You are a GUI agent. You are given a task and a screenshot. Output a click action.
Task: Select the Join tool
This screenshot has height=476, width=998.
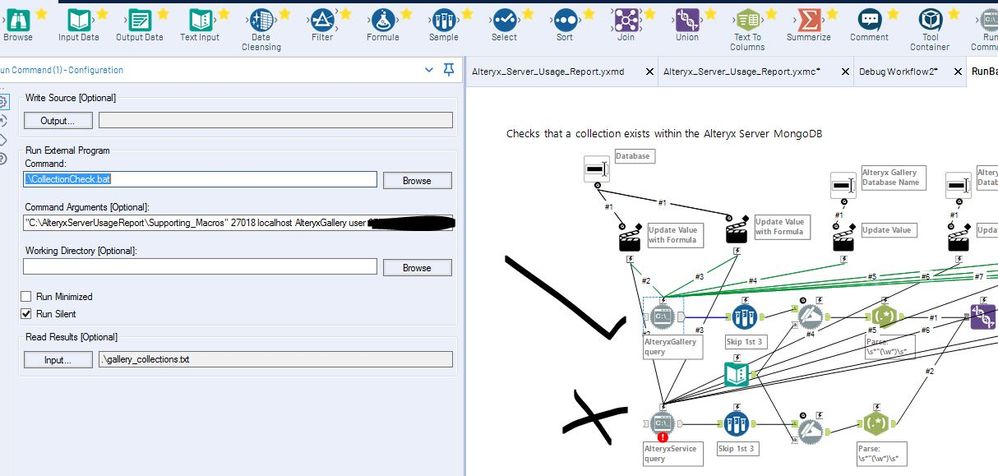(x=626, y=21)
